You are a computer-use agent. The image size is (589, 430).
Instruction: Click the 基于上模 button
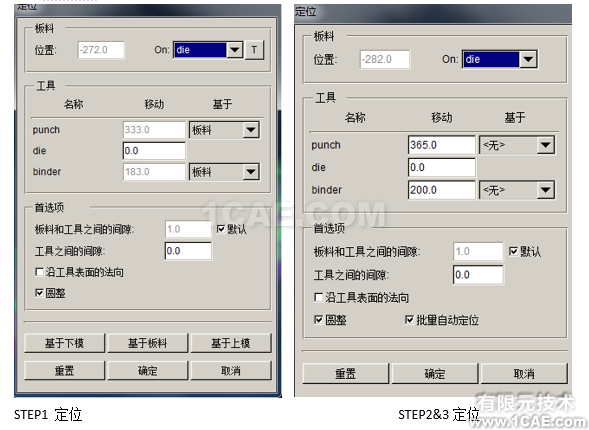coord(231,343)
